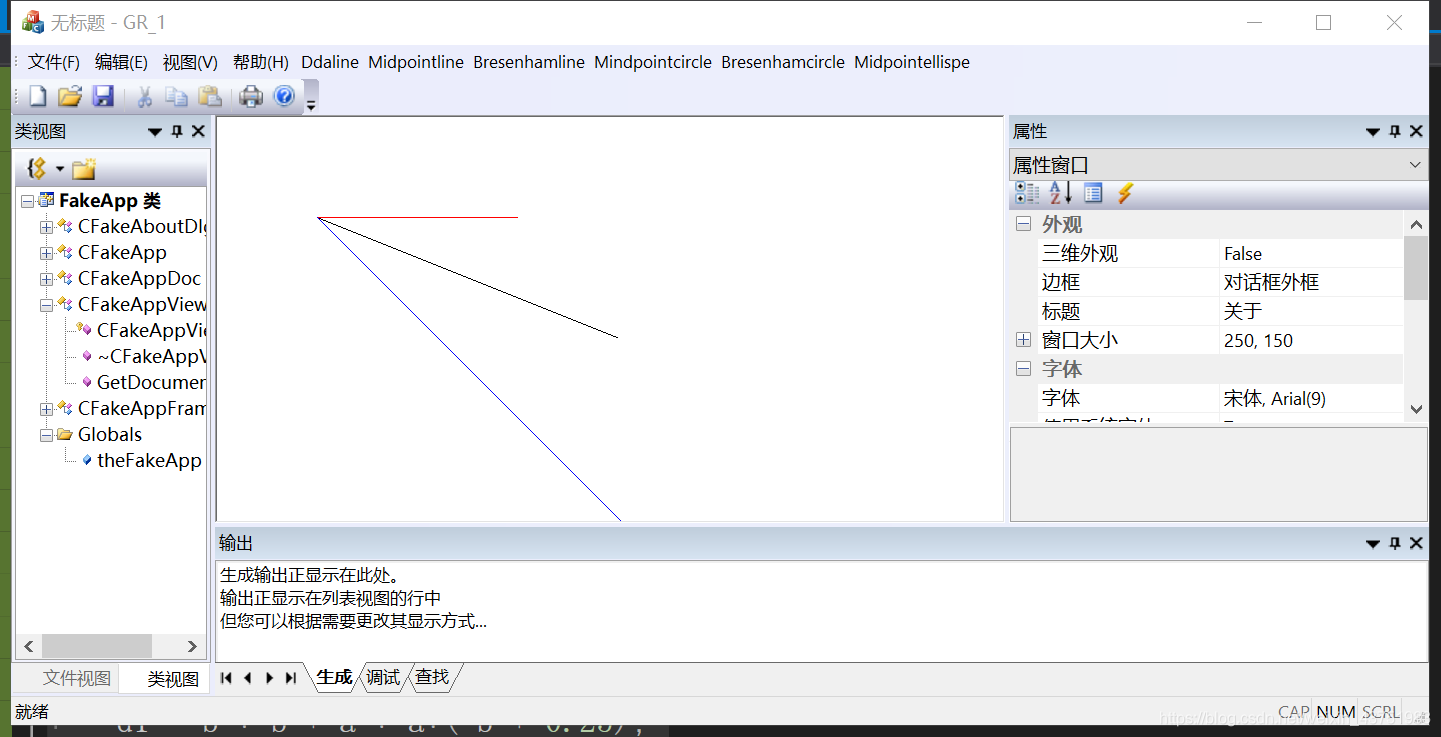Click the property pages icon

[1093, 193]
